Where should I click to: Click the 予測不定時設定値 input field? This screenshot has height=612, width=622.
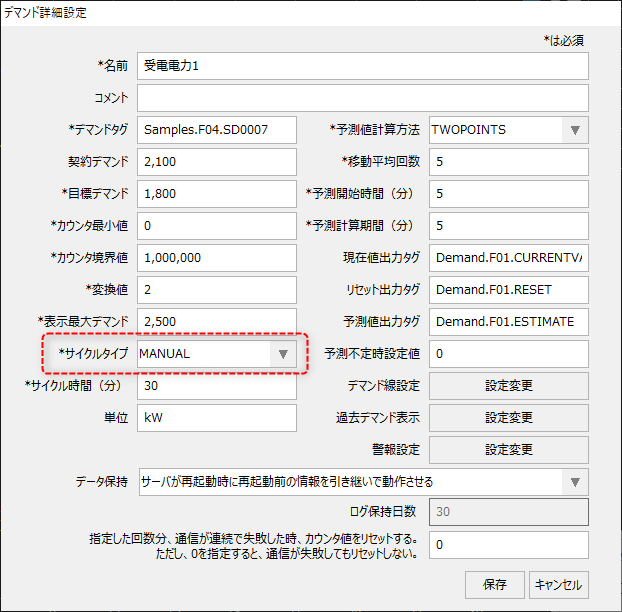[x=509, y=354]
